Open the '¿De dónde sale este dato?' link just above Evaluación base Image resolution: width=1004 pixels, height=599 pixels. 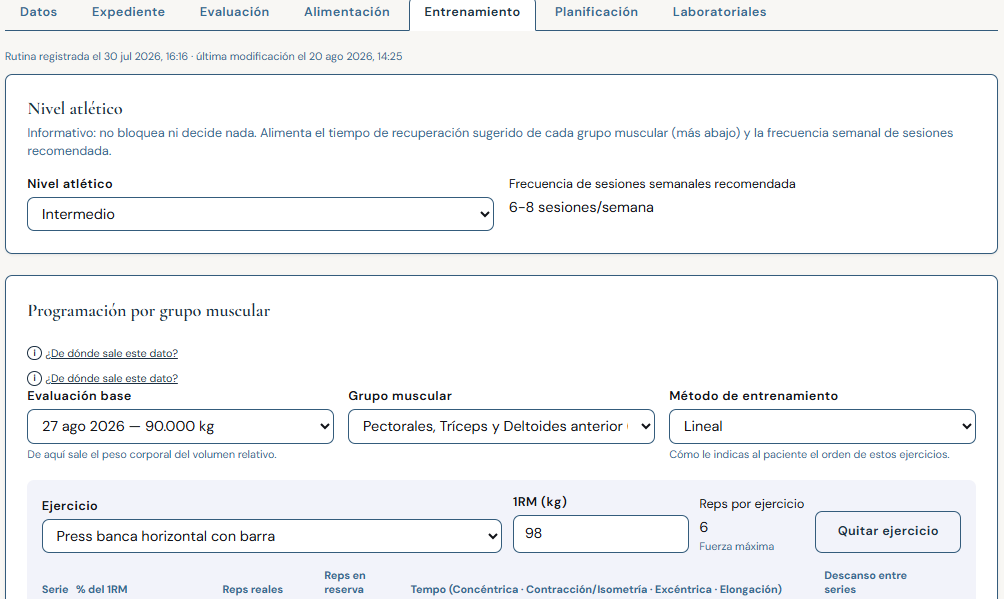111,378
